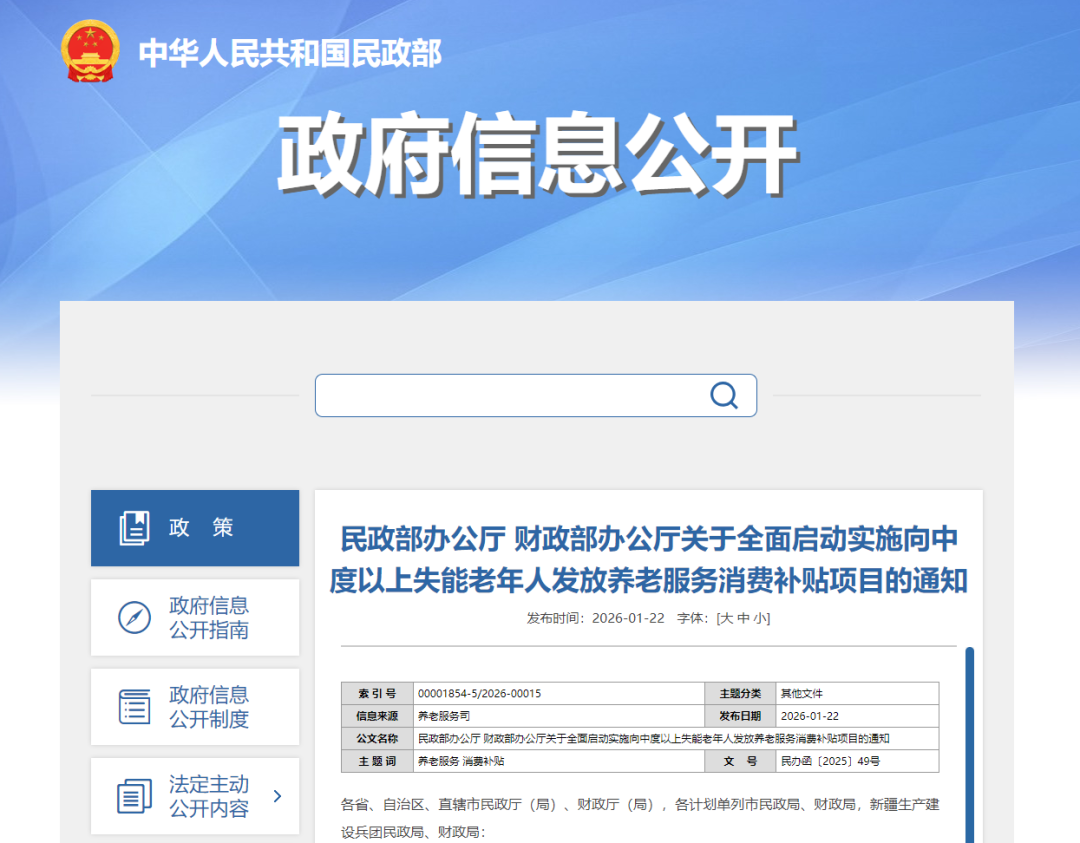Expand the 法定主动公开内容 chevron arrow

tap(277, 796)
